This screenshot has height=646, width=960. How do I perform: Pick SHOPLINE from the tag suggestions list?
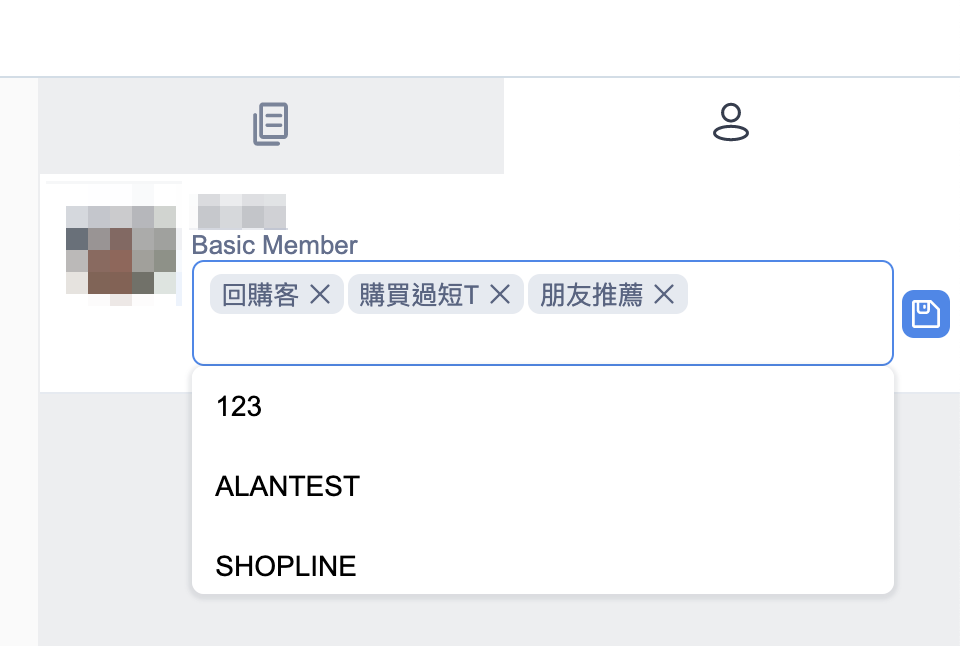[x=542, y=566]
